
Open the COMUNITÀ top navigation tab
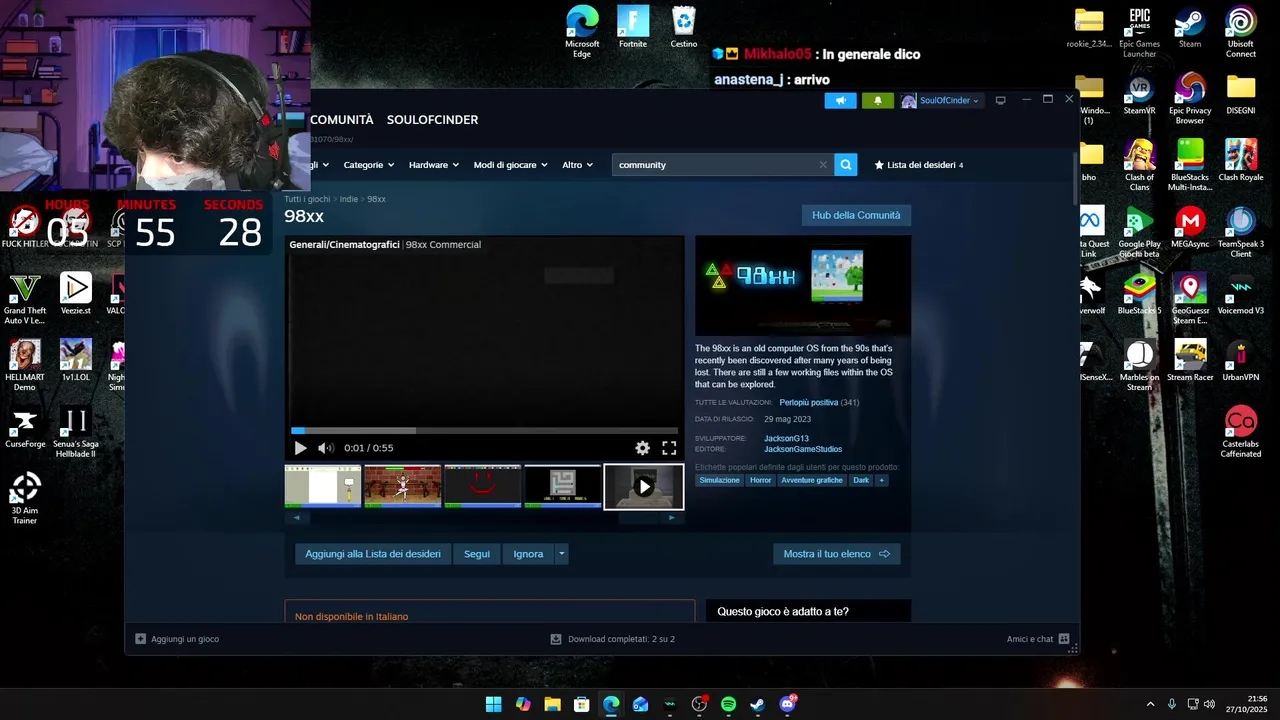(341, 120)
